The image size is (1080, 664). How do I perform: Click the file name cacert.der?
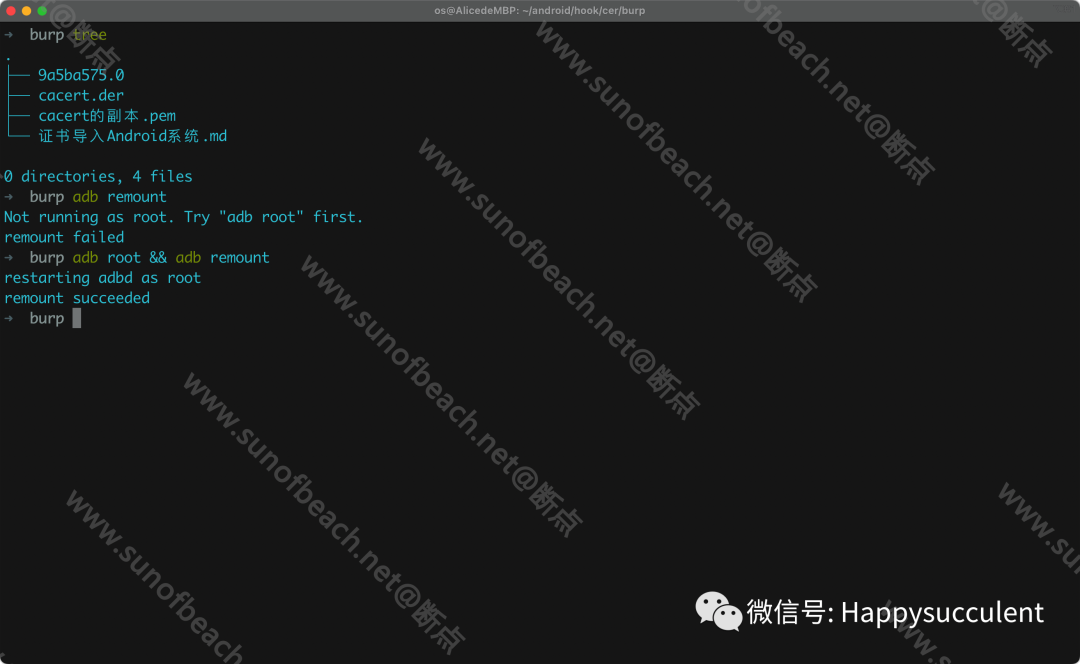click(x=81, y=95)
